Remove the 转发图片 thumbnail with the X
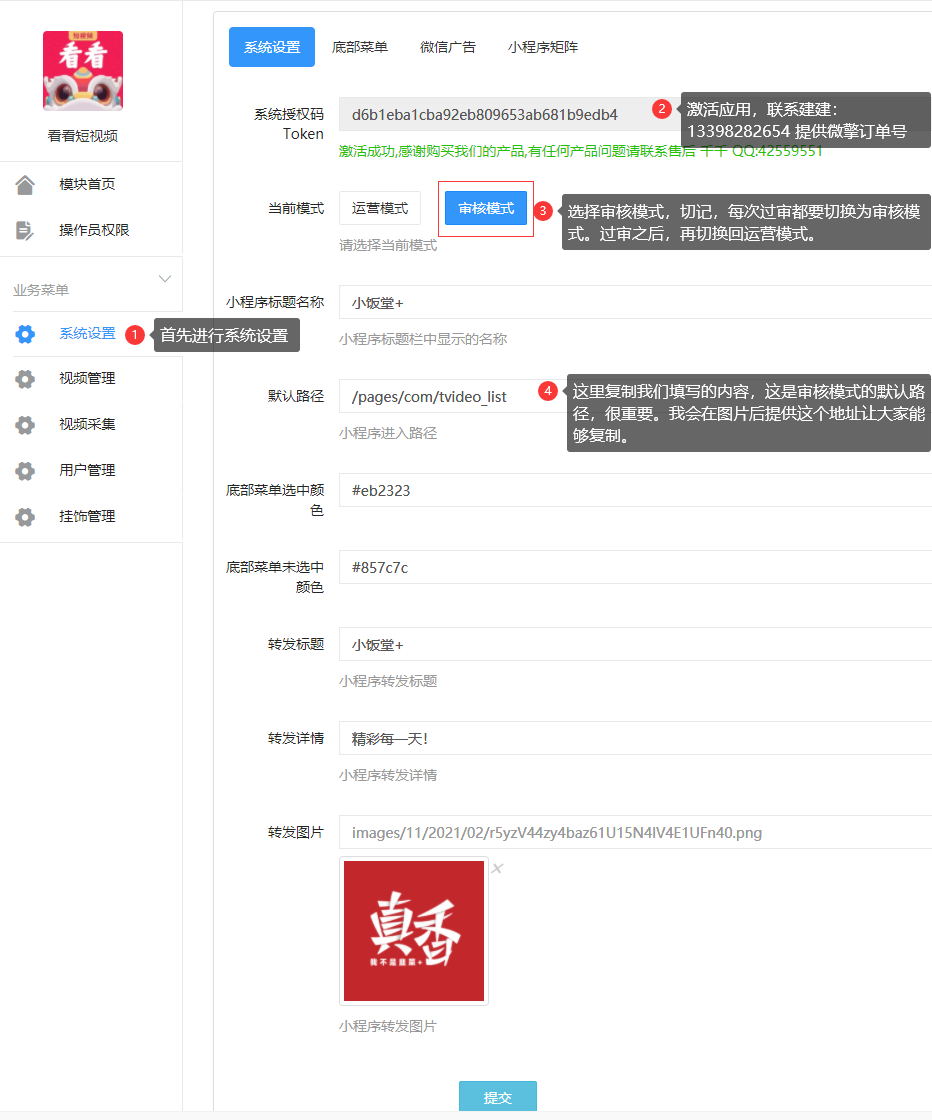 497,868
